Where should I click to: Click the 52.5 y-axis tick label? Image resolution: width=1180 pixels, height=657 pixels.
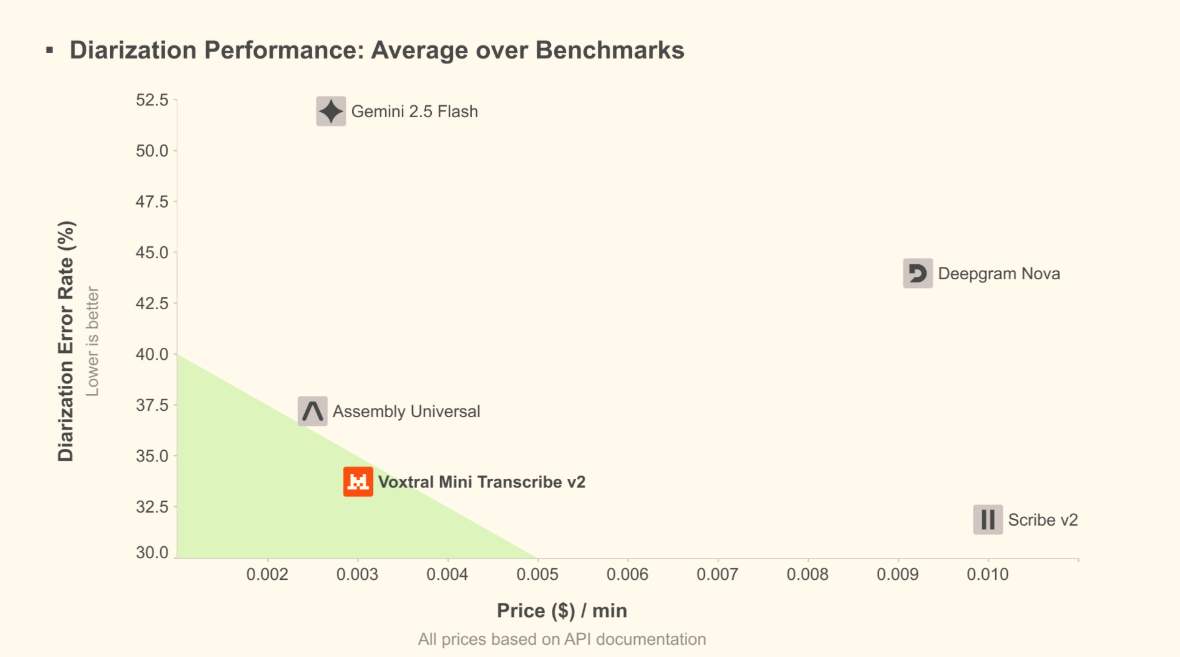(151, 100)
